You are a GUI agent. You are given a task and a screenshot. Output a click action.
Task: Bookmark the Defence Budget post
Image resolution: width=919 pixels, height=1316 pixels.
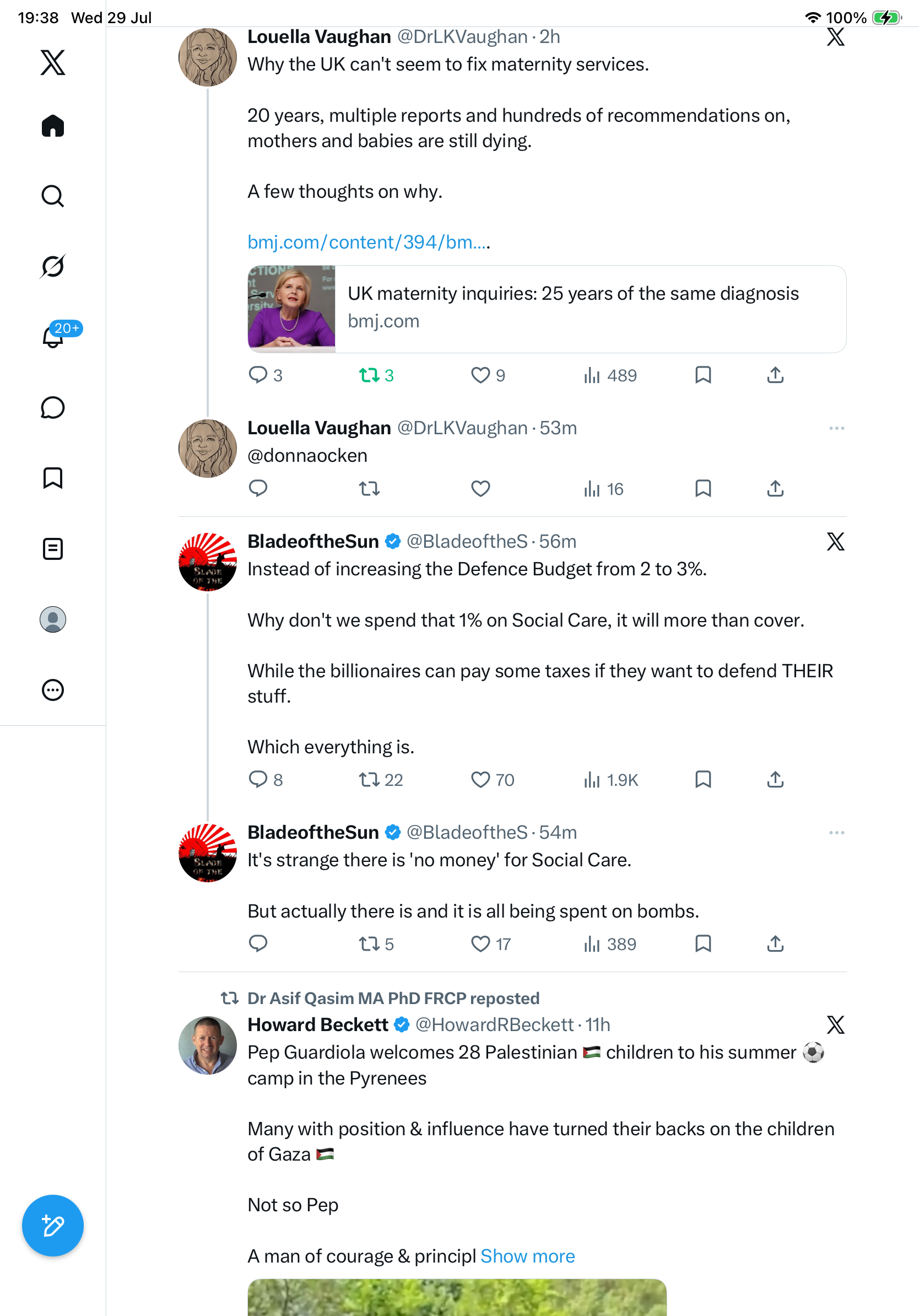point(703,779)
